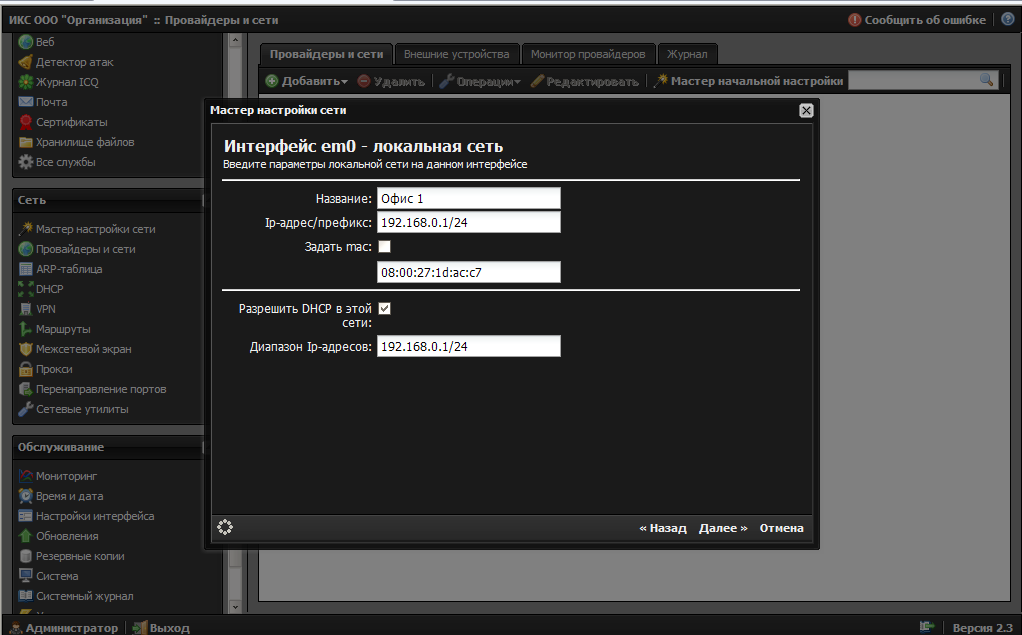Open the Межсетевой экран shield icon

coord(25,349)
